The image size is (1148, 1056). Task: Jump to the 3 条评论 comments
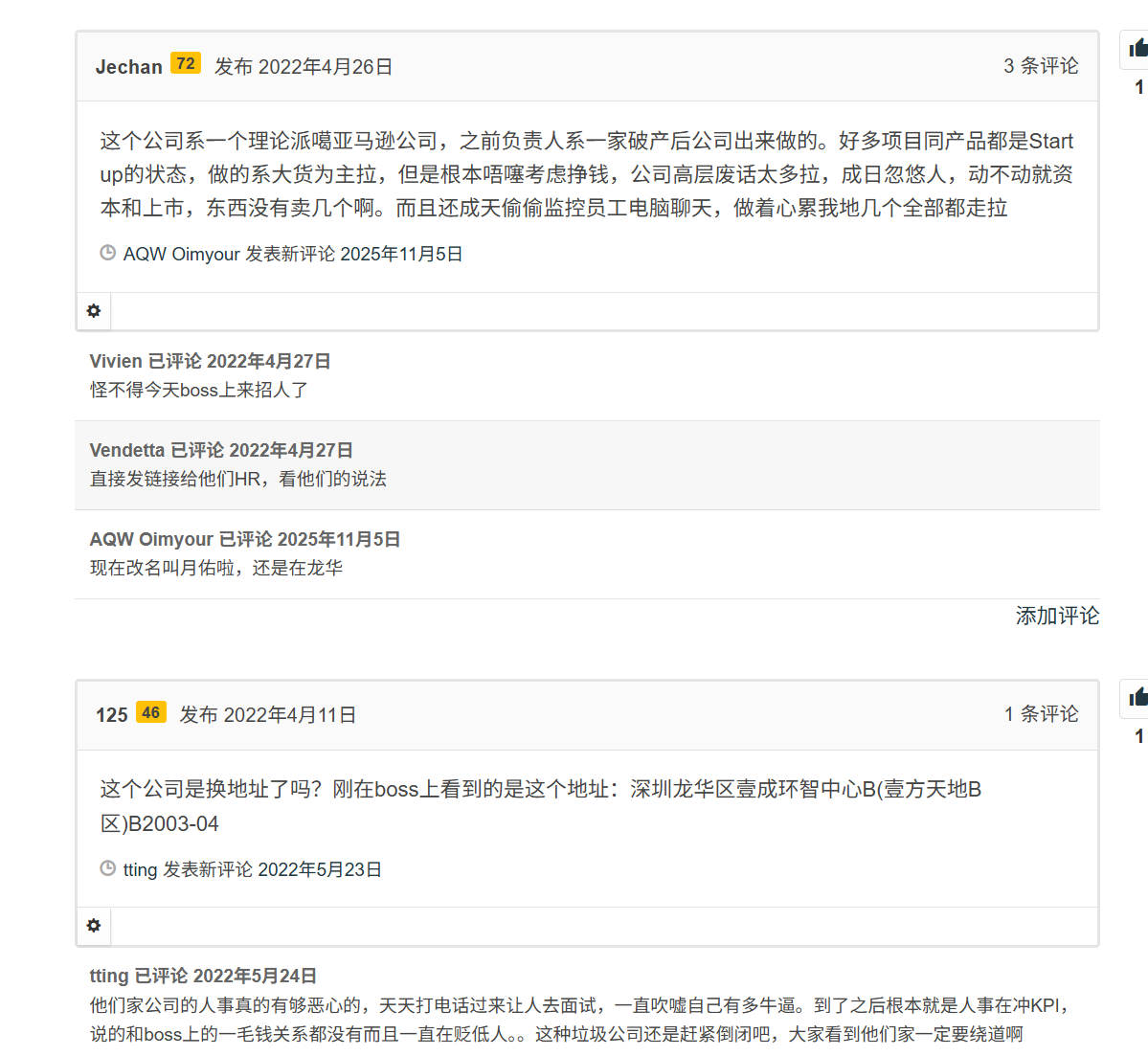tap(1041, 66)
